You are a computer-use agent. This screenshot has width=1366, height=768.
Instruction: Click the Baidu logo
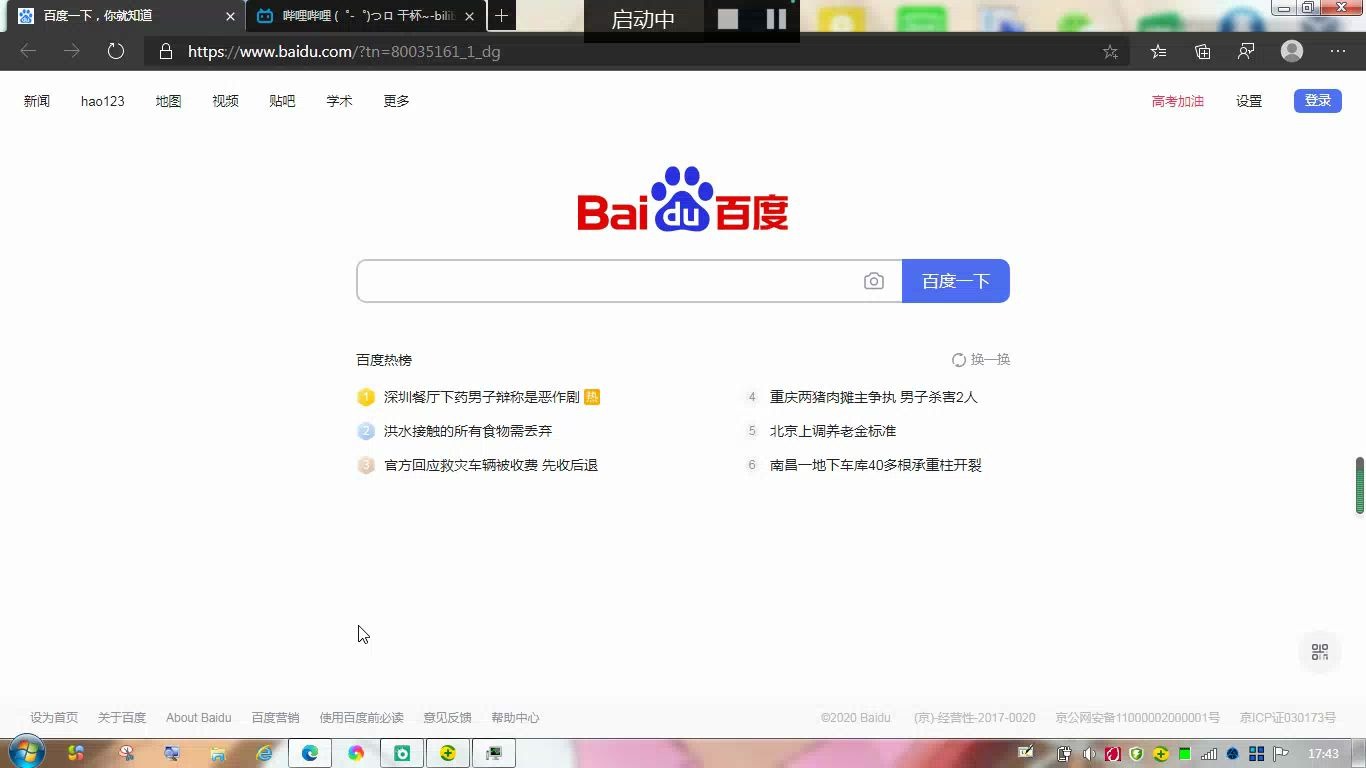click(x=683, y=199)
